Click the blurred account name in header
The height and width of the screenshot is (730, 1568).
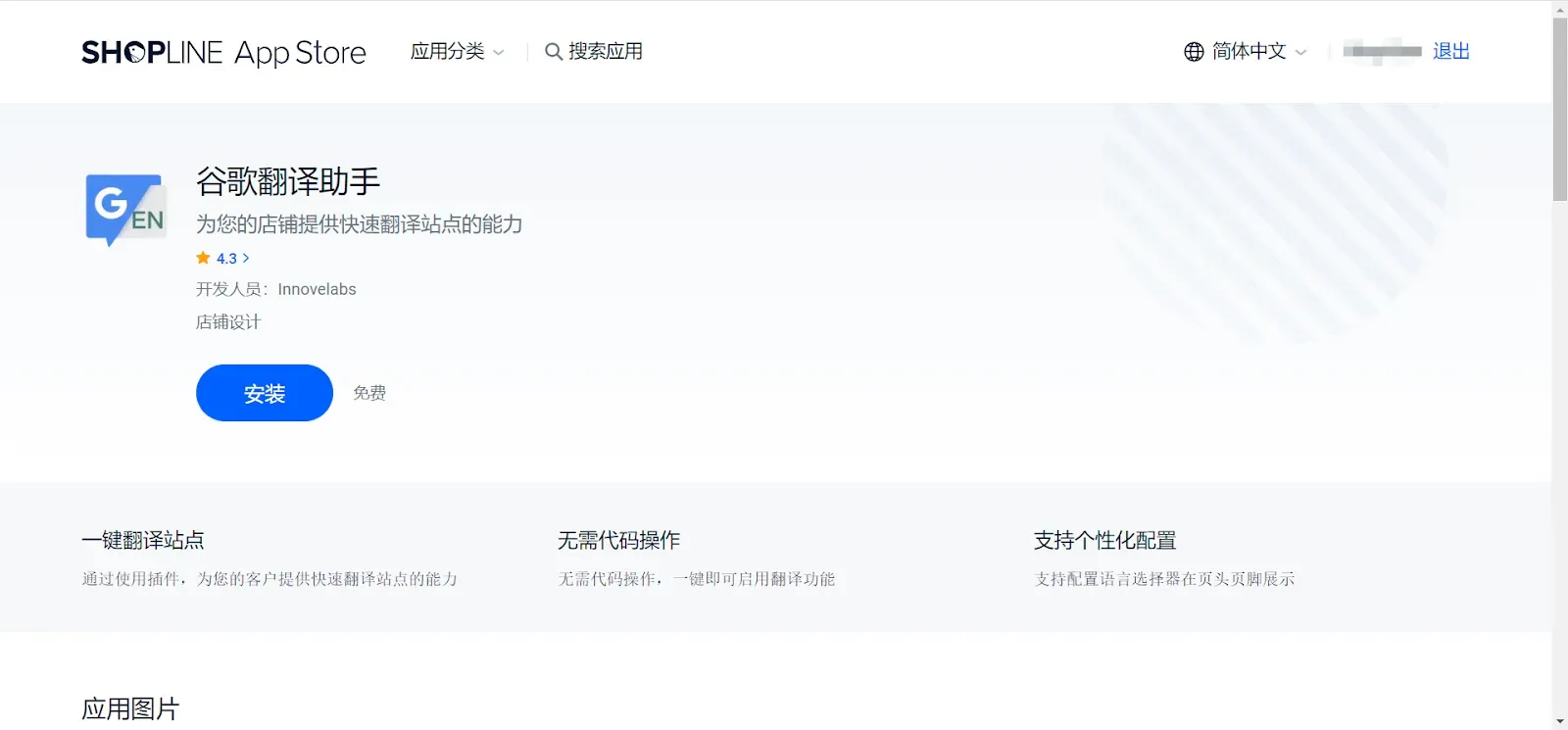point(1382,51)
